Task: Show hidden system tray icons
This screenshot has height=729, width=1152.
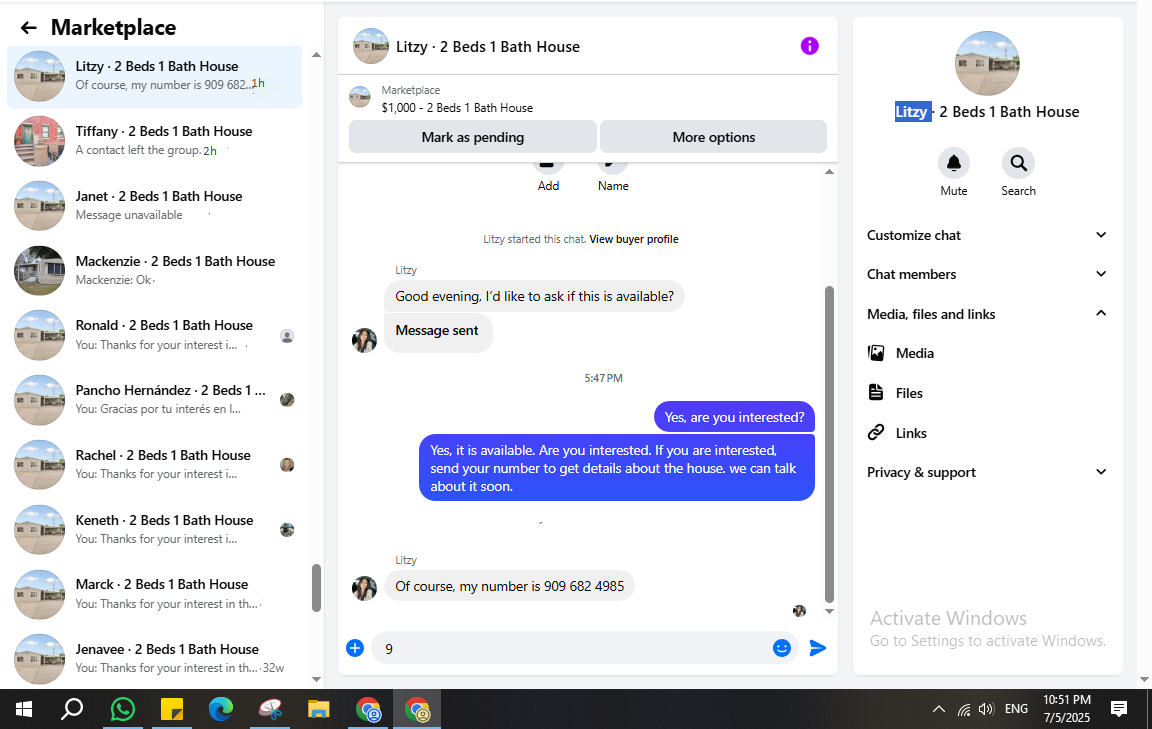Action: click(938, 709)
